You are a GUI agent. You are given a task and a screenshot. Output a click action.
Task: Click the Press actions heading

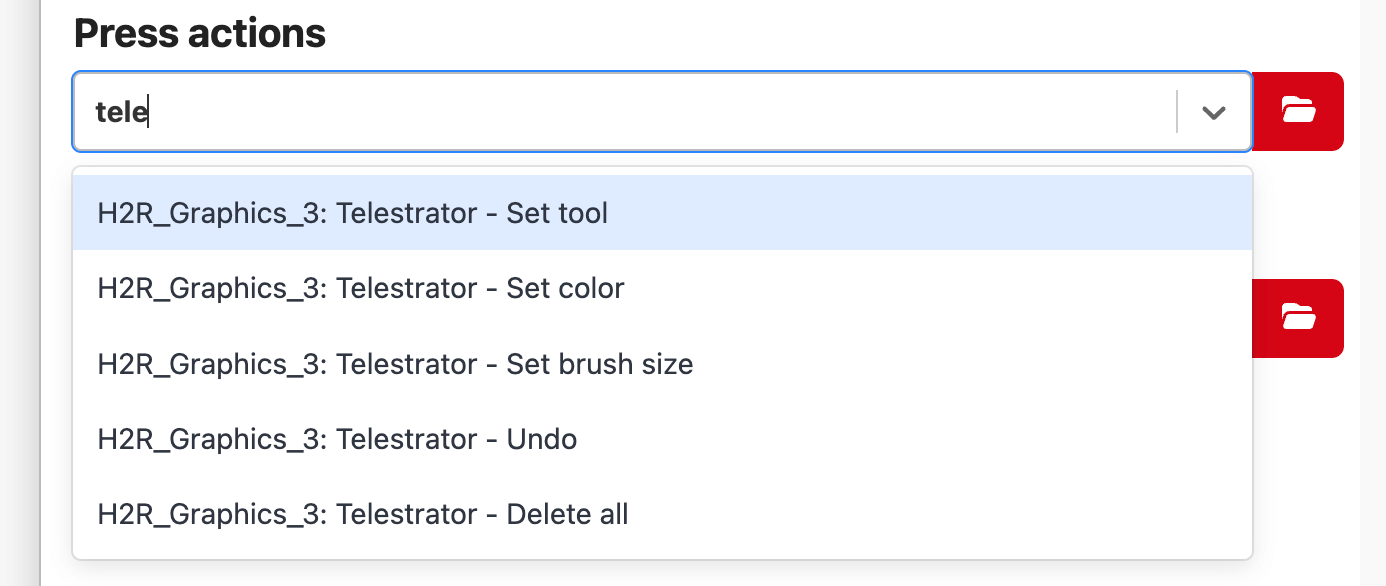coord(200,33)
